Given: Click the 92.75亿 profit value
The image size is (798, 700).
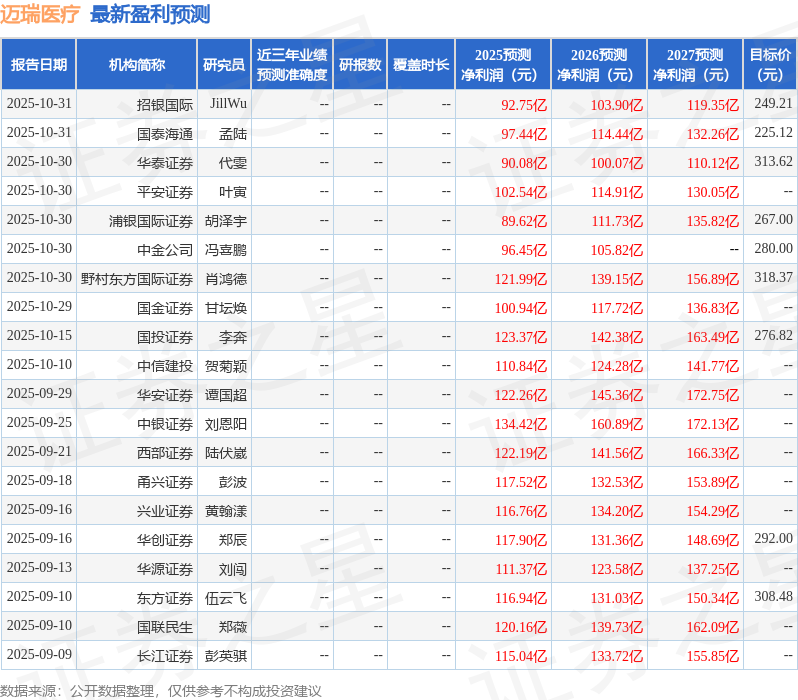Looking at the screenshot, I should (x=524, y=105).
